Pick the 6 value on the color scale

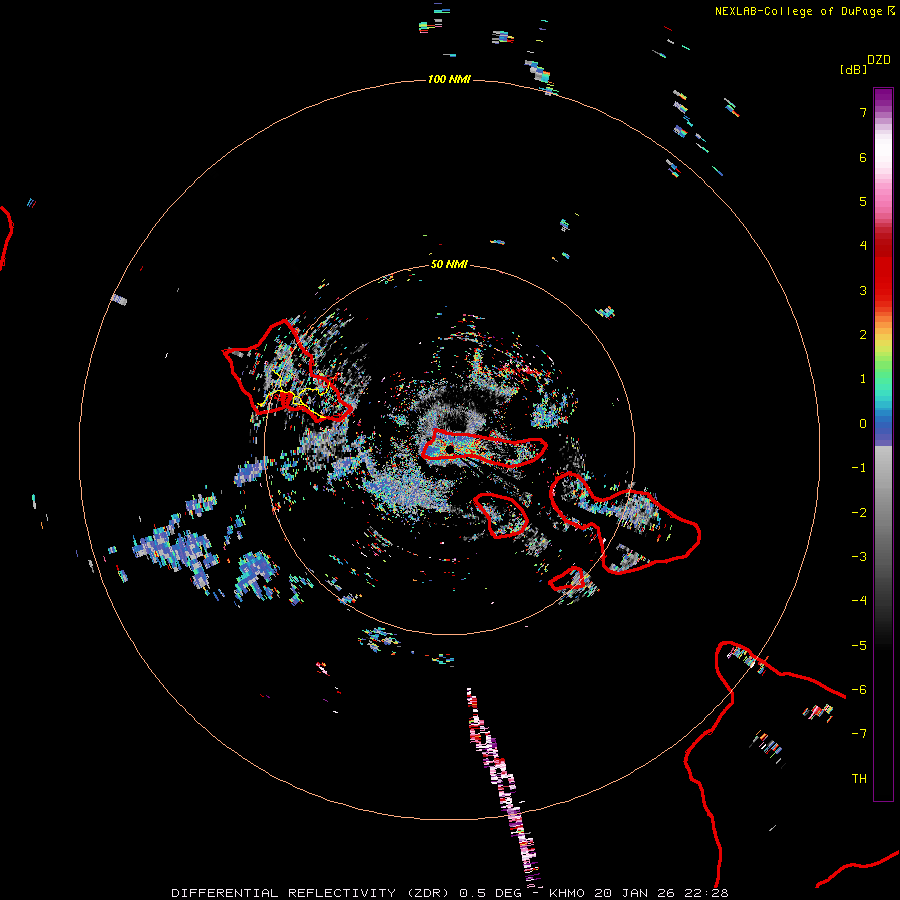863,157
